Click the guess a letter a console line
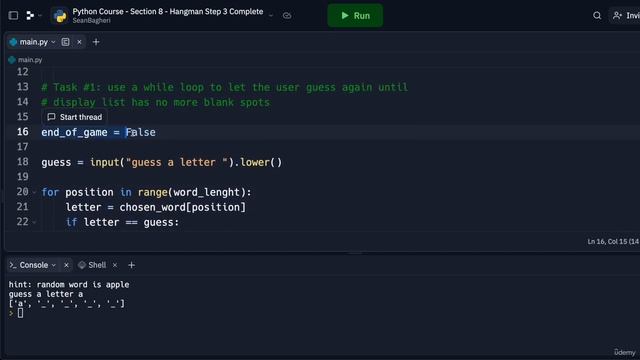 pos(46,294)
